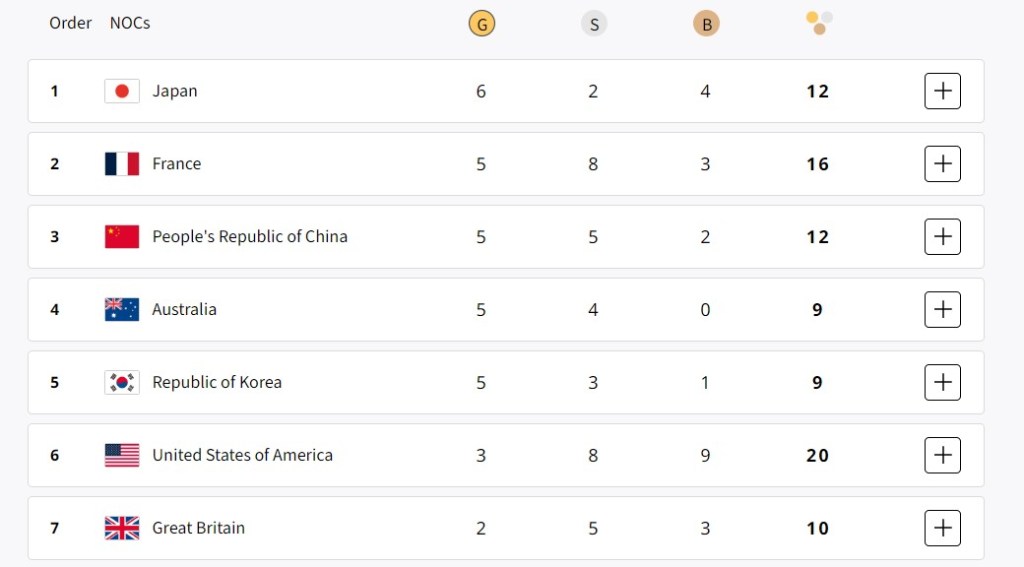Image resolution: width=1024 pixels, height=567 pixels.
Task: Click the France flag icon
Action: pos(122,164)
